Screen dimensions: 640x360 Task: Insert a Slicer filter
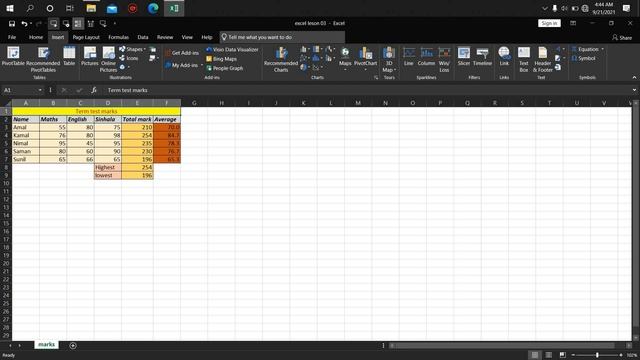point(464,56)
